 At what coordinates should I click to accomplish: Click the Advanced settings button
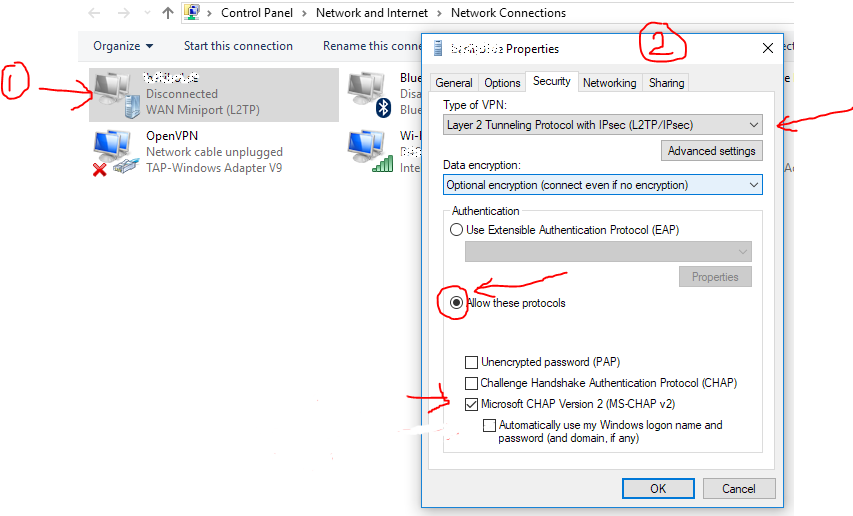[x=711, y=151]
